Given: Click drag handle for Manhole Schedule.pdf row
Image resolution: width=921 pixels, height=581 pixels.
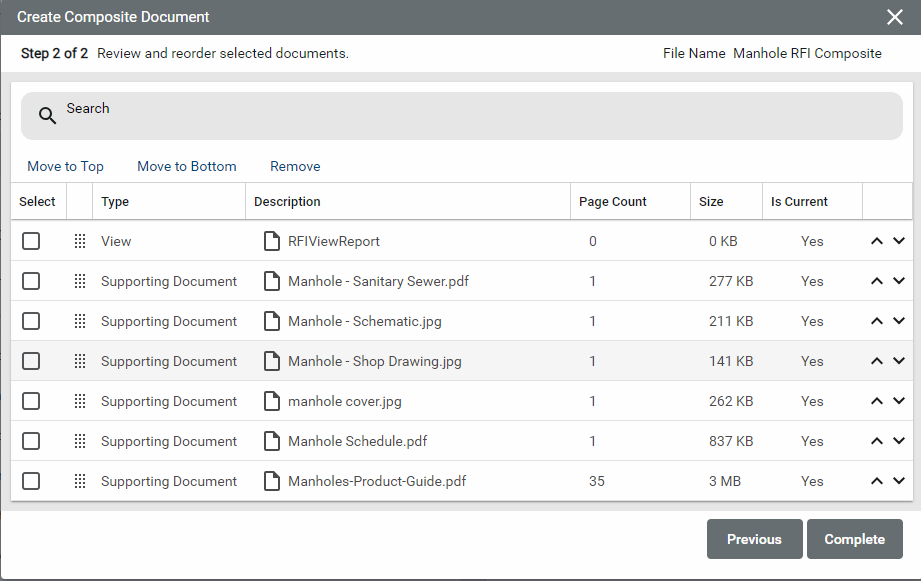Looking at the screenshot, I should click(x=80, y=441).
